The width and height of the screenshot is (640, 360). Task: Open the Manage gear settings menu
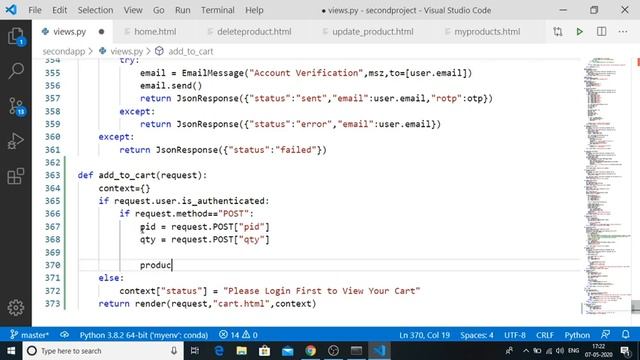tap(16, 307)
